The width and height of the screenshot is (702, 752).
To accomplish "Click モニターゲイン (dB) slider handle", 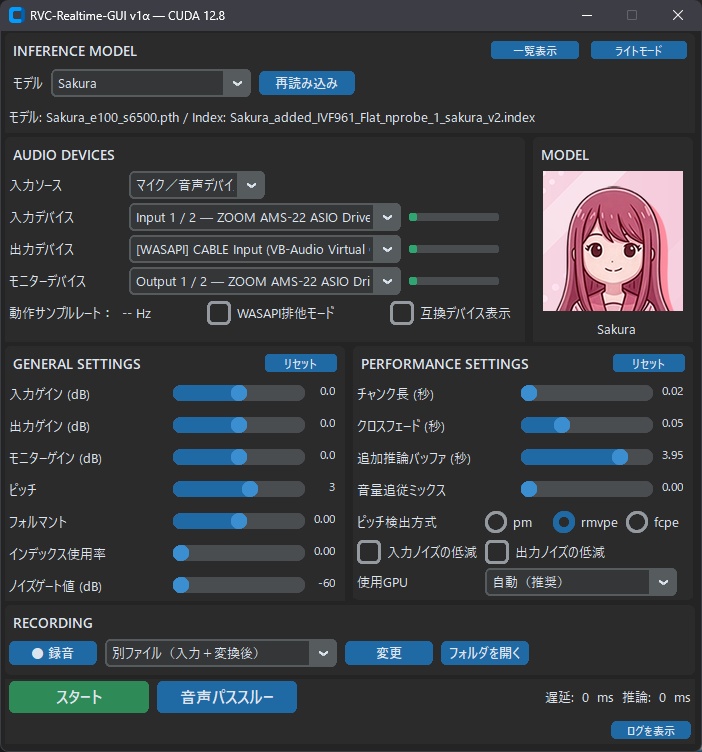I will pos(239,457).
